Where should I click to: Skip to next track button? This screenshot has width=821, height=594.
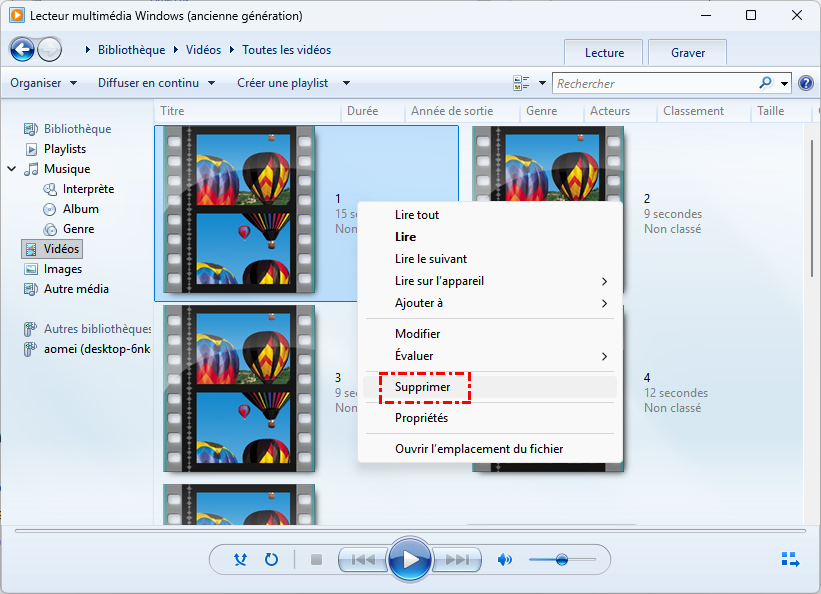pyautogui.click(x=456, y=560)
